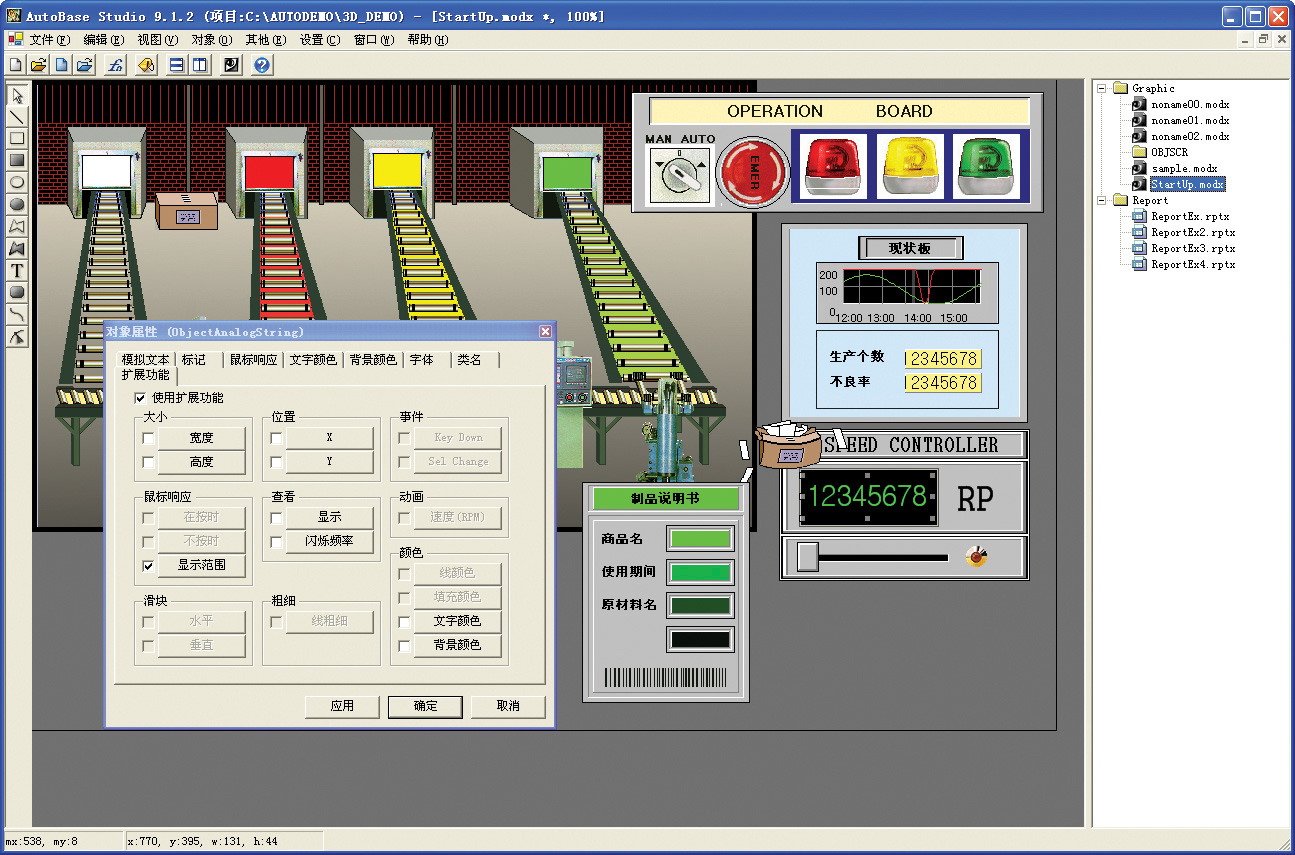Pick the hollow ellipse tool

[17, 182]
